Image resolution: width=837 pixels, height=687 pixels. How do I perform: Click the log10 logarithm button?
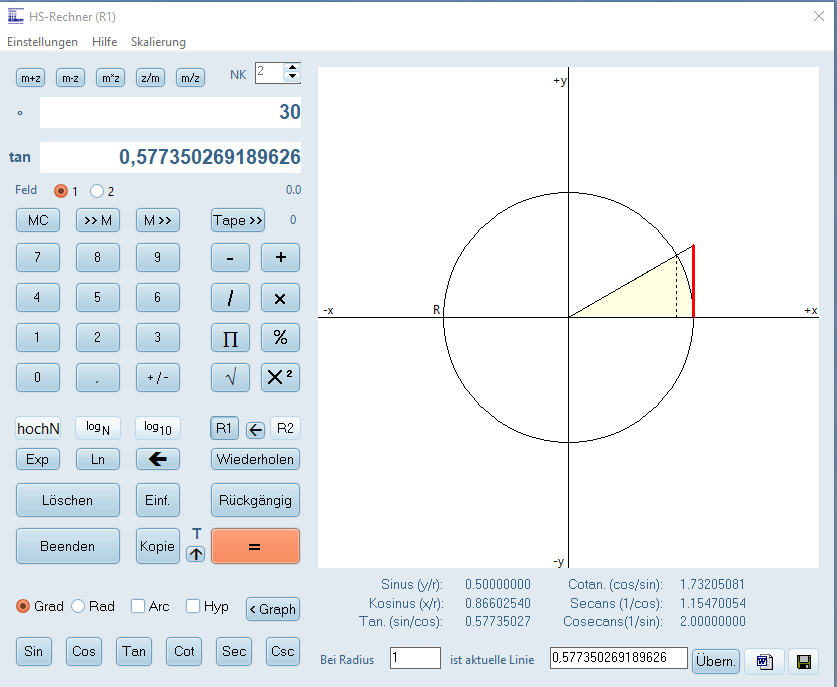tap(158, 428)
